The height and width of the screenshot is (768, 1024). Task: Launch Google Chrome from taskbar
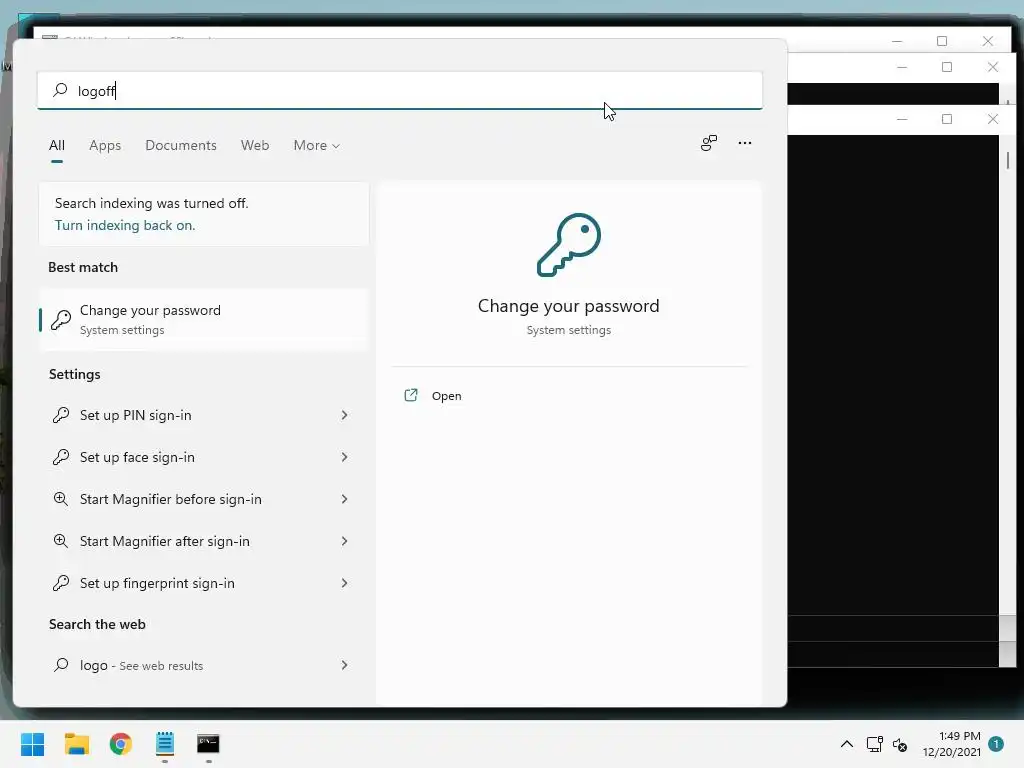tap(121, 744)
